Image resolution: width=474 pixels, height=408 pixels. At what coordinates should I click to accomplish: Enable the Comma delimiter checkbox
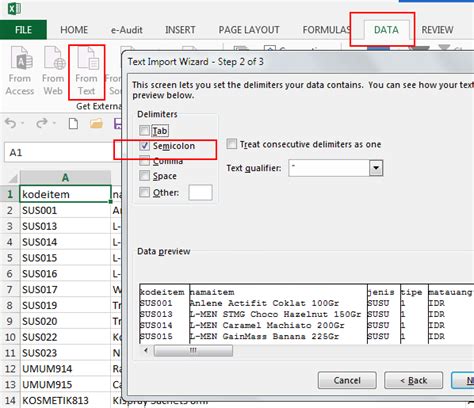tap(144, 161)
